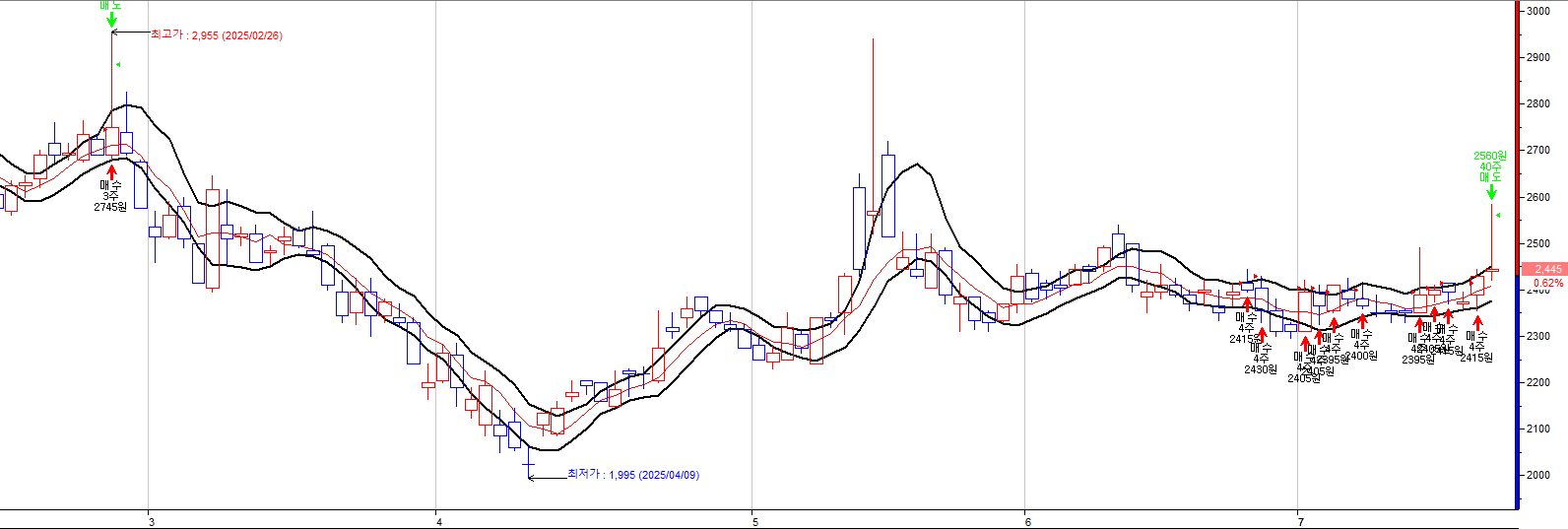Click the 2430원 buy price label
Screen dimensions: 1568x529
pyautogui.click(x=1261, y=369)
